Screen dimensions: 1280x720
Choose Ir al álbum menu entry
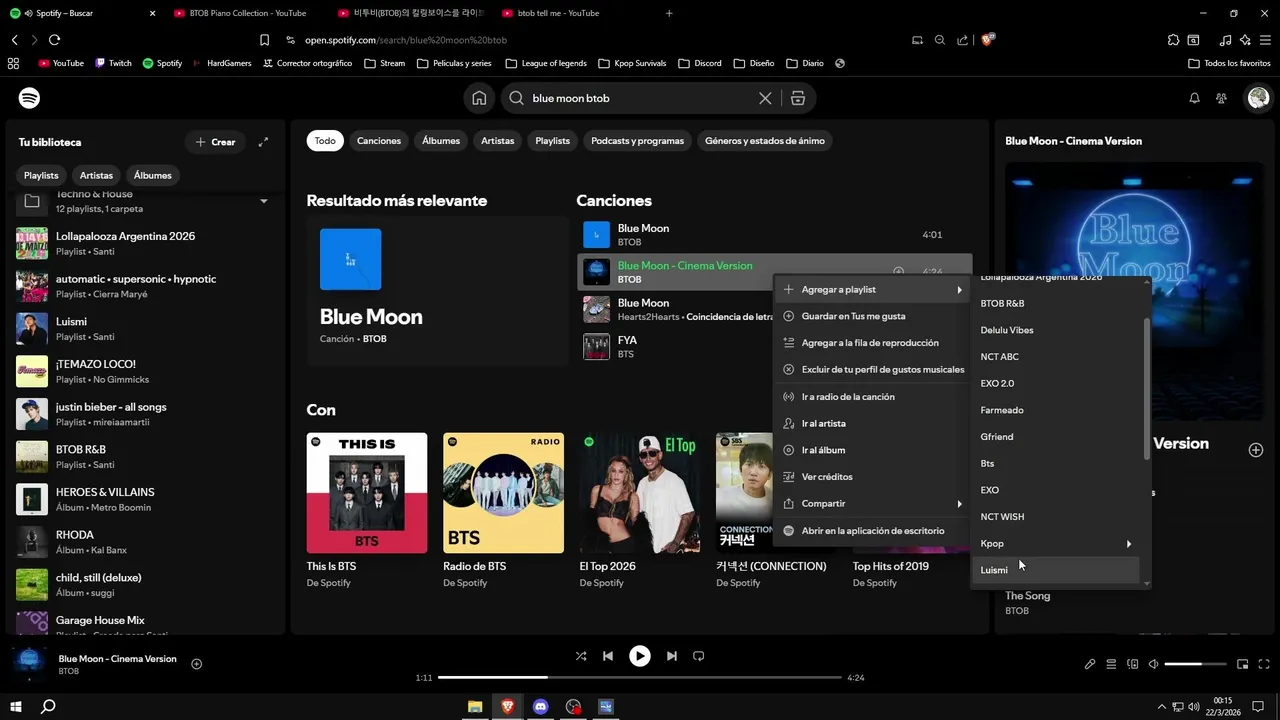tap(873, 450)
